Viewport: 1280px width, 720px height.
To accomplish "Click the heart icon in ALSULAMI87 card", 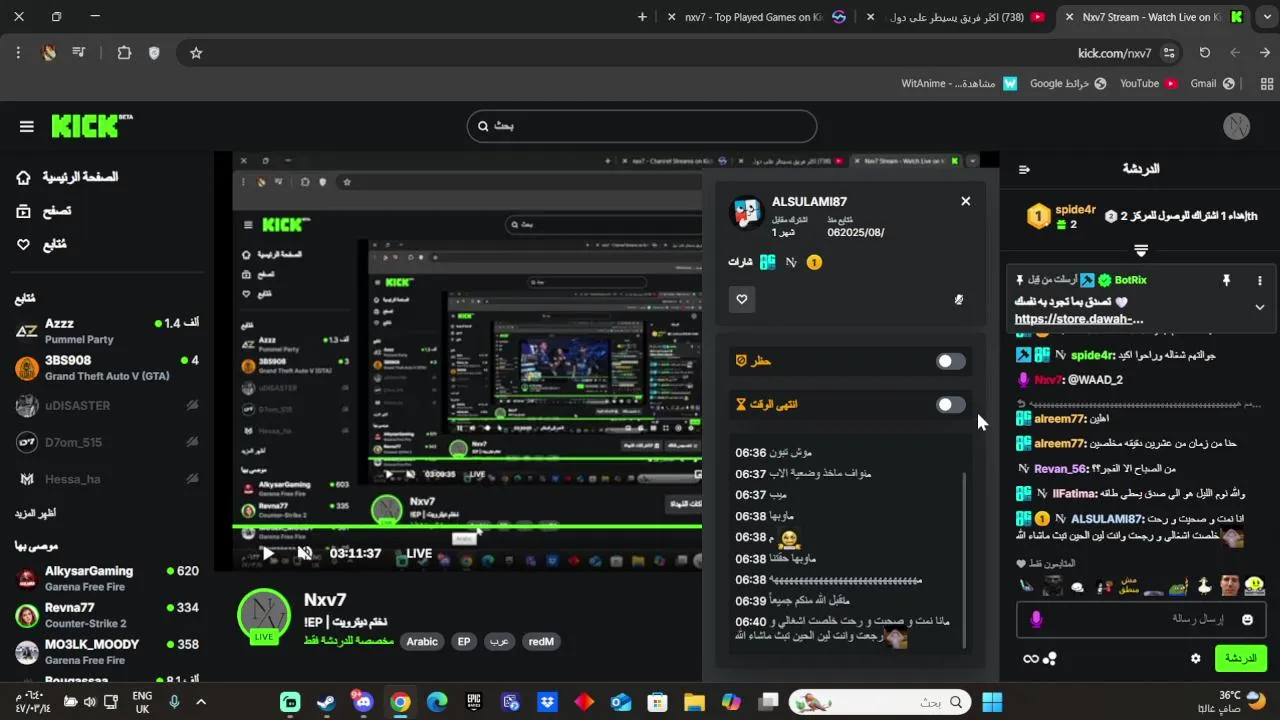I will pyautogui.click(x=741, y=299).
